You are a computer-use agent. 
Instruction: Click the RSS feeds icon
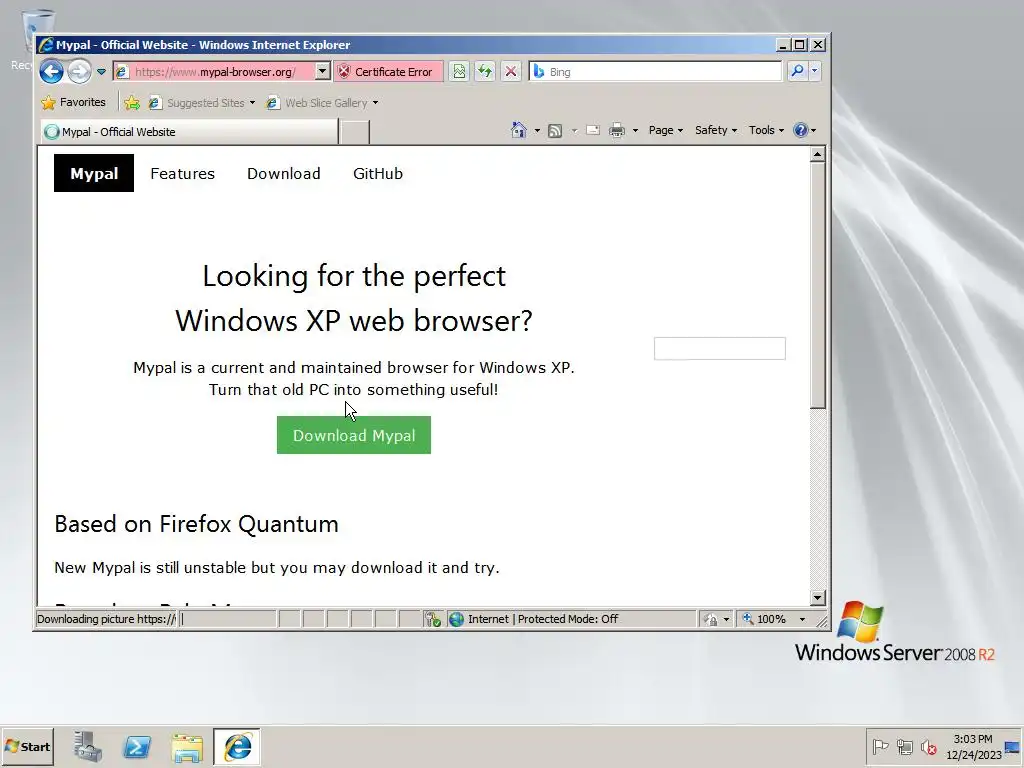pos(555,131)
